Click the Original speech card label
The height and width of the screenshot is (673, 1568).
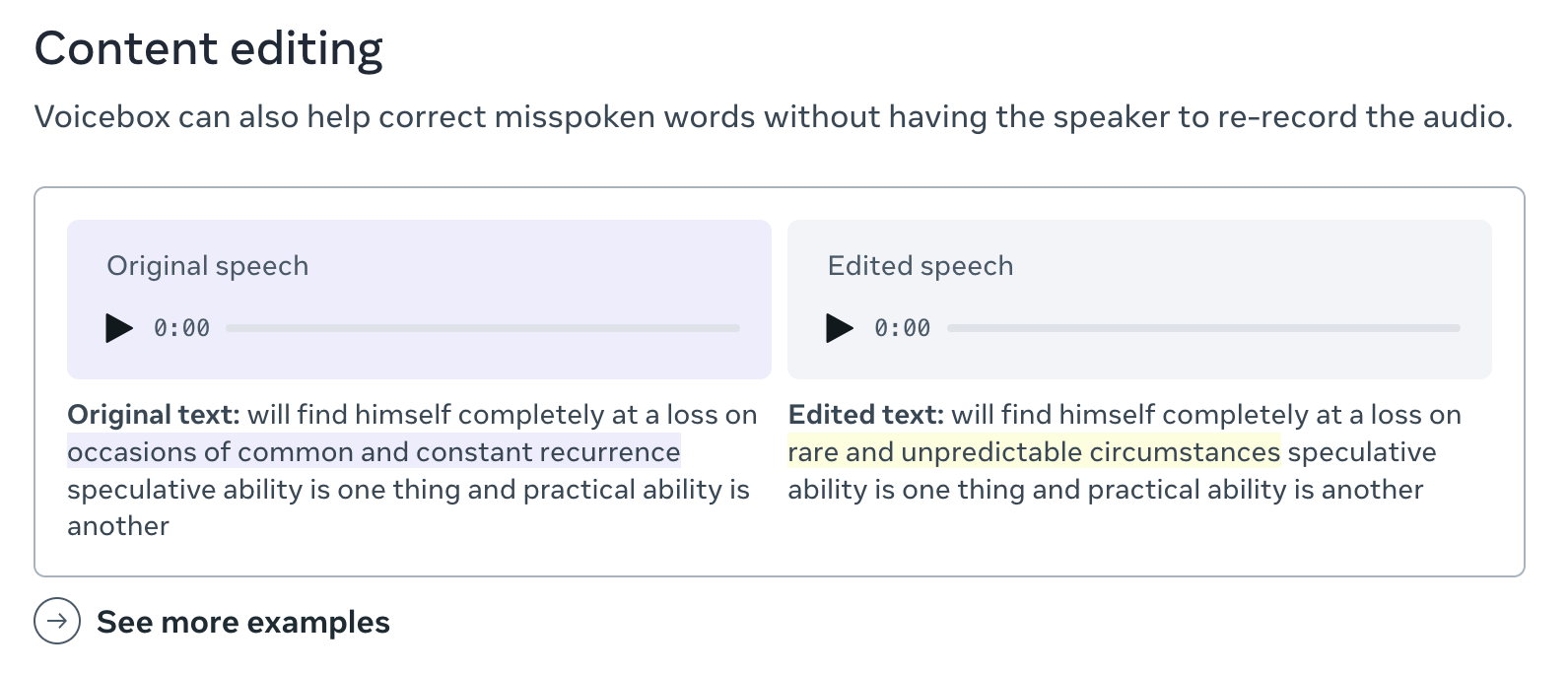pyautogui.click(x=207, y=265)
